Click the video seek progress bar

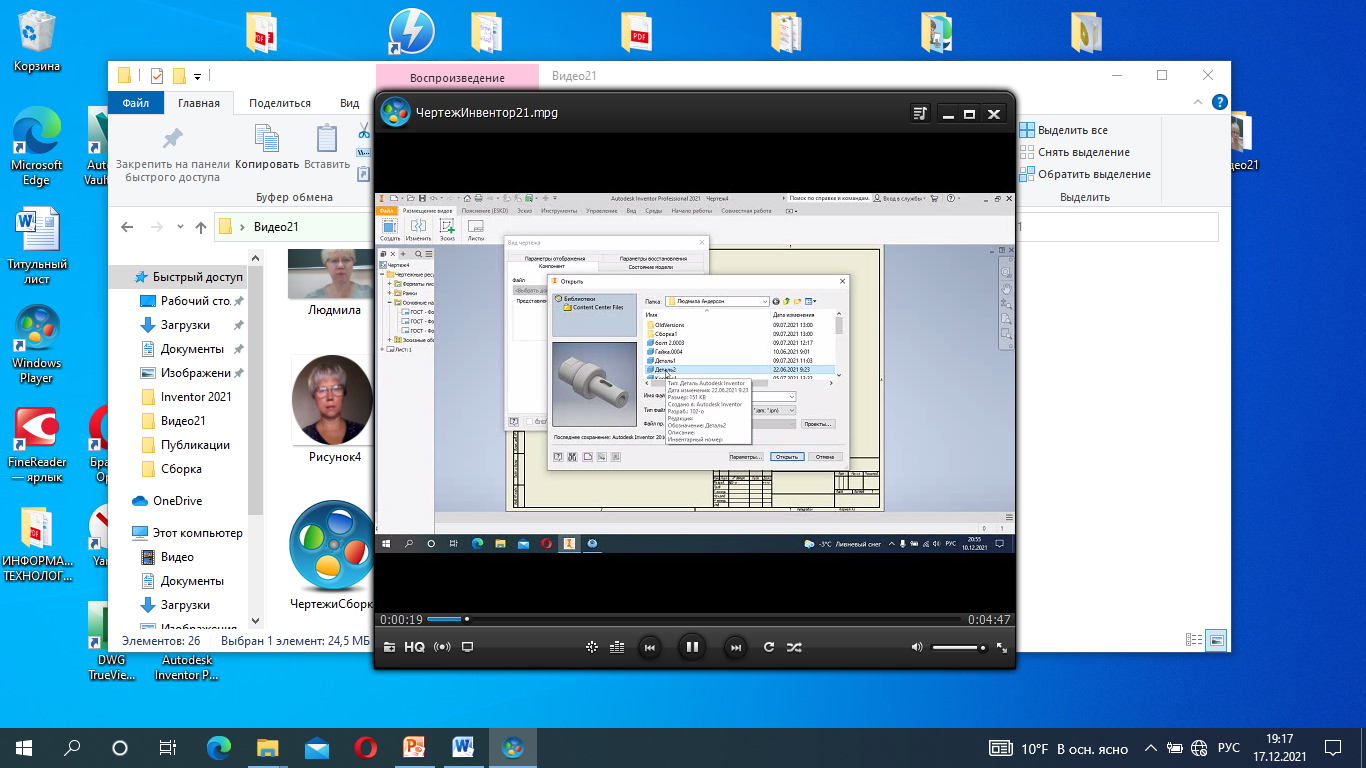click(x=694, y=619)
